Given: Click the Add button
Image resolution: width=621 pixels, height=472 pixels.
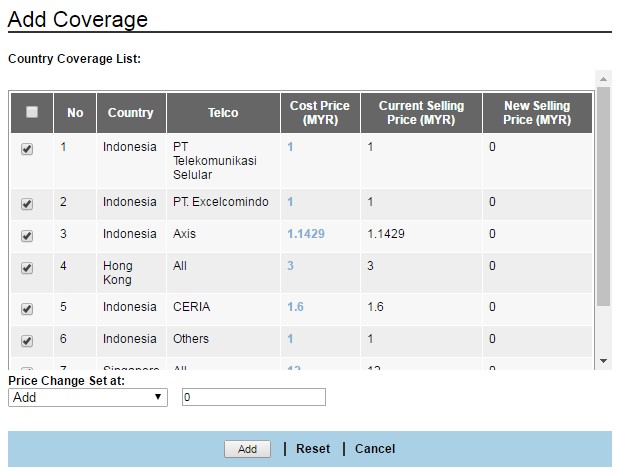Looking at the screenshot, I should pyautogui.click(x=248, y=449).
